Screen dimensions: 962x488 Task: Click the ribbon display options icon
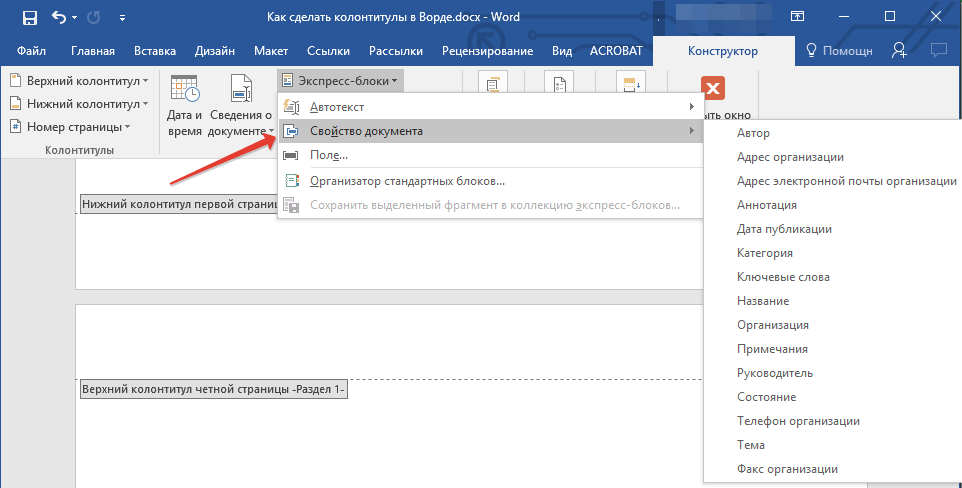pyautogui.click(x=797, y=17)
